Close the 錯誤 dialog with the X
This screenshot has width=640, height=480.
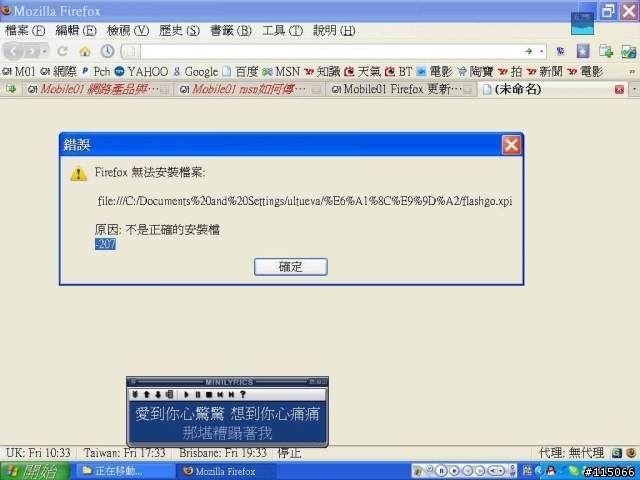coord(511,145)
